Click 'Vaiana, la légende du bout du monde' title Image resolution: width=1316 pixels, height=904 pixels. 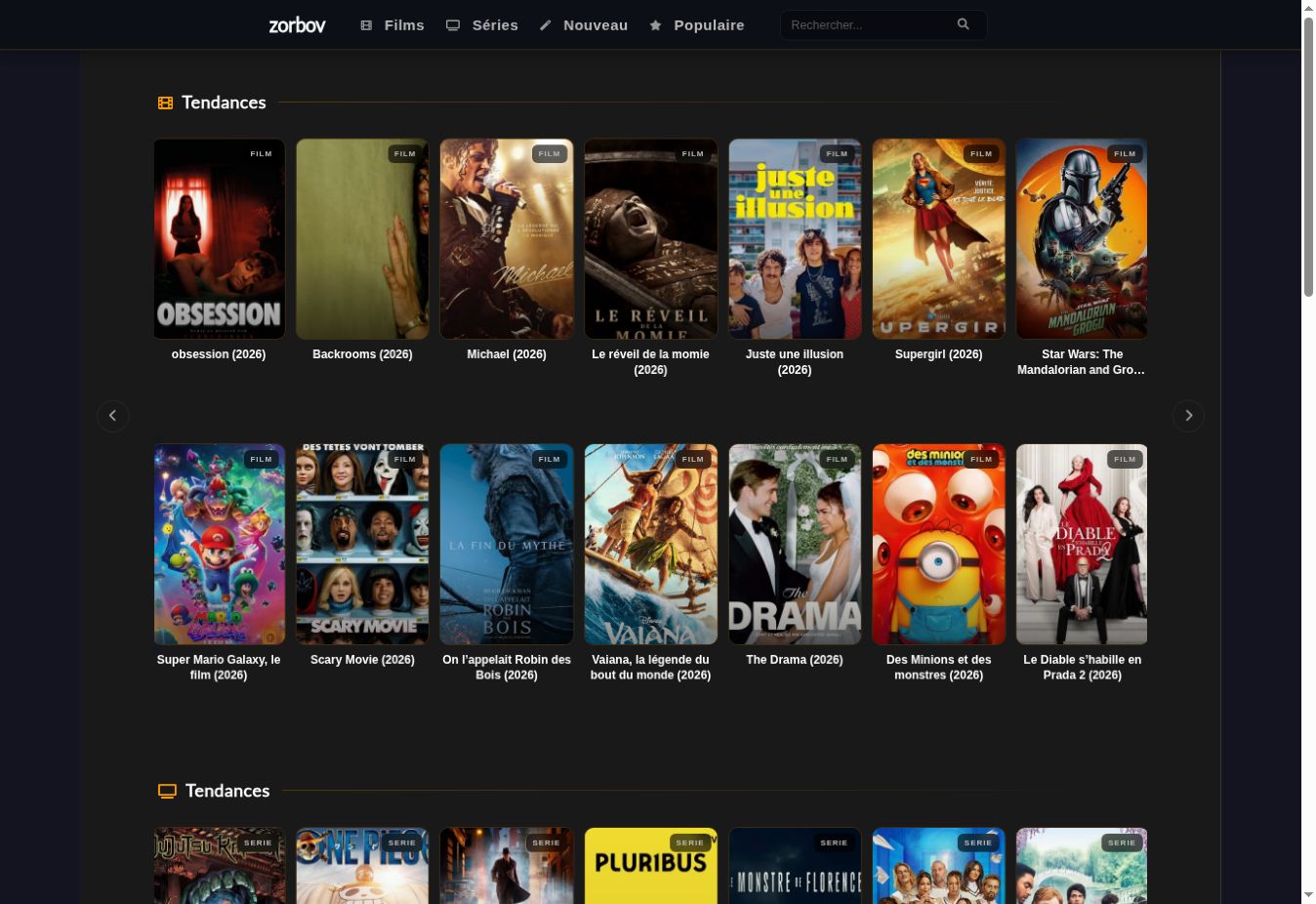pos(650,668)
